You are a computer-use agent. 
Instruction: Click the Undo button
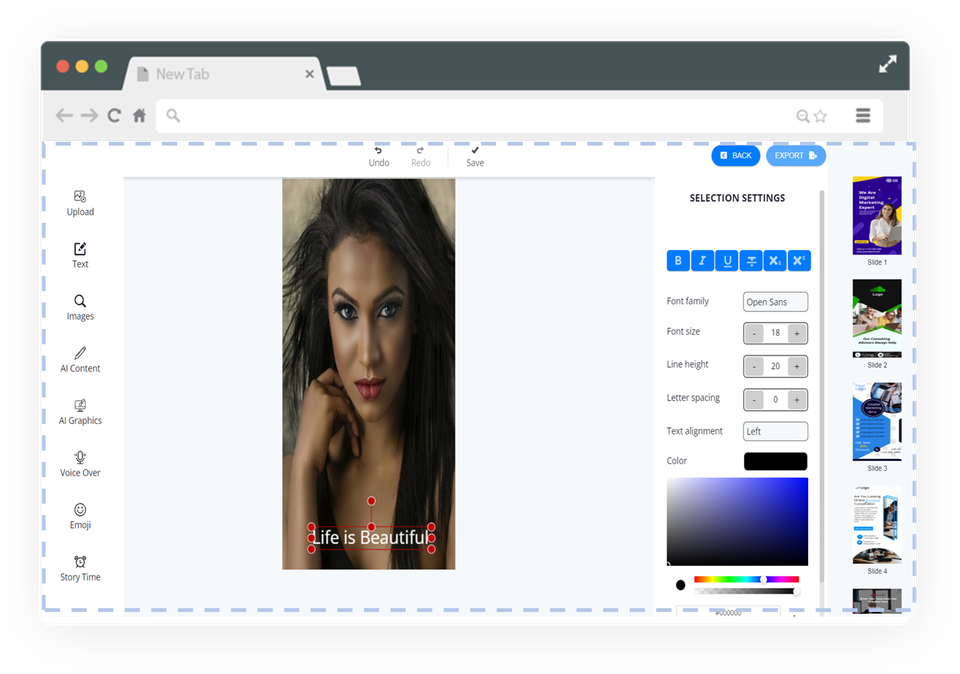coord(379,157)
